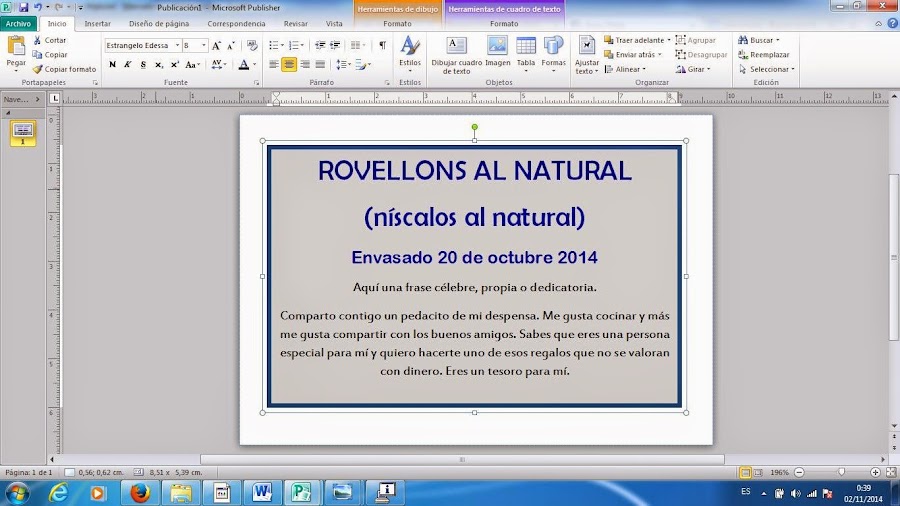
Task: Open Word from the Windows taskbar
Action: (x=262, y=493)
